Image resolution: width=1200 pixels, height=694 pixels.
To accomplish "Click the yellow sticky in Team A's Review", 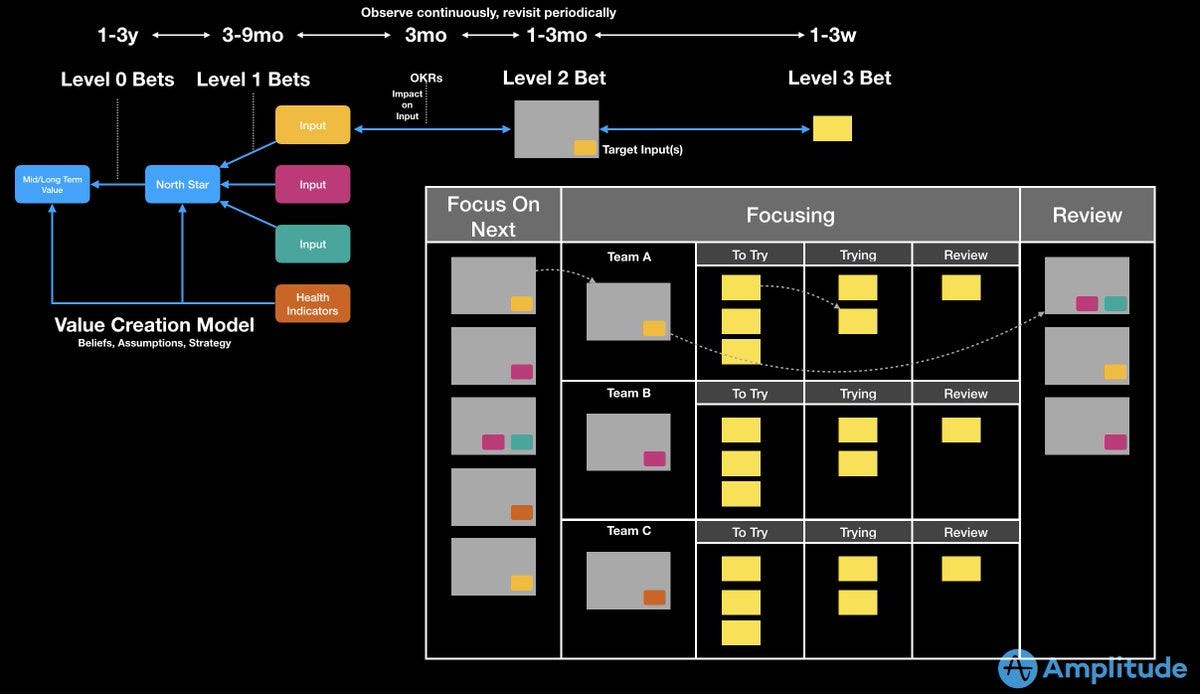I will coord(961,288).
